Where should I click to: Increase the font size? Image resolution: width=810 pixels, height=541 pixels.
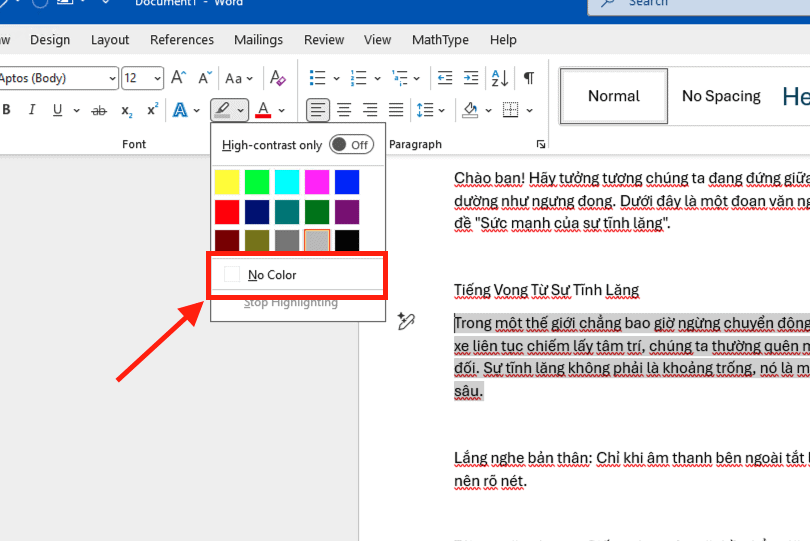178,78
